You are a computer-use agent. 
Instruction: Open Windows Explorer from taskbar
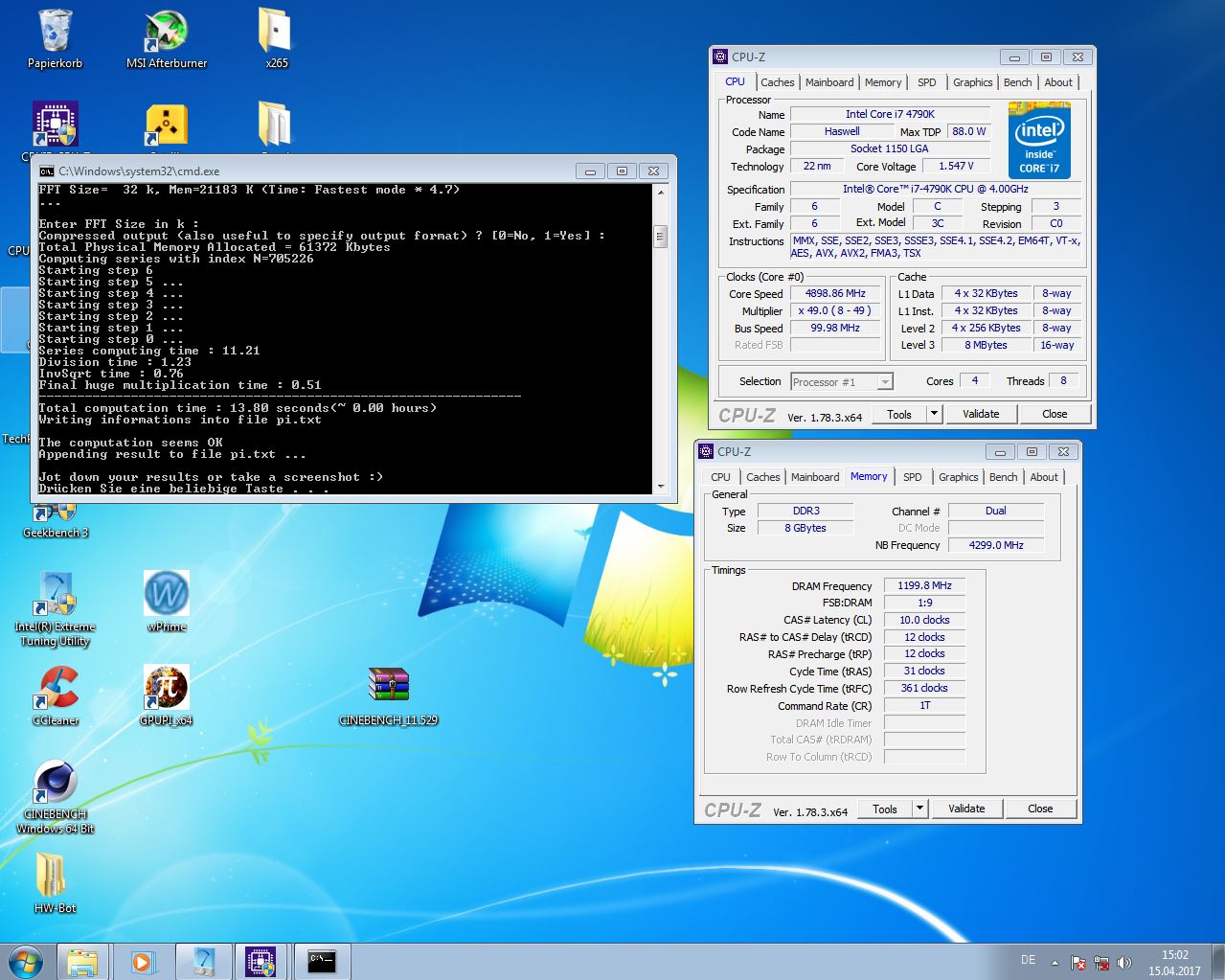point(82,961)
